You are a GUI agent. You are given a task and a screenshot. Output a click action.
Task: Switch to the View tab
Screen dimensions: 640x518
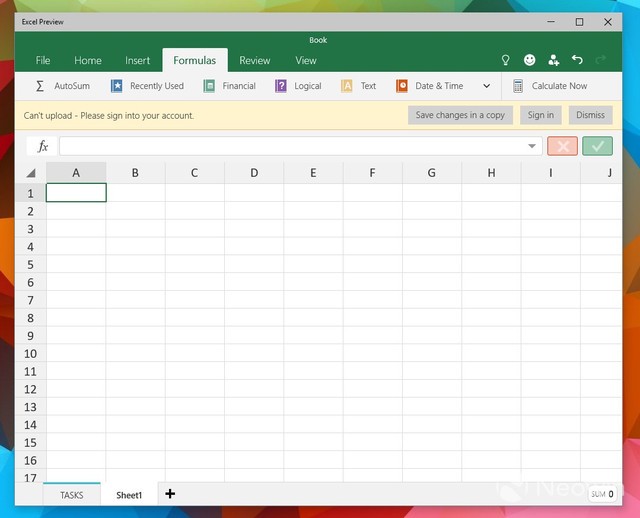[x=306, y=60]
